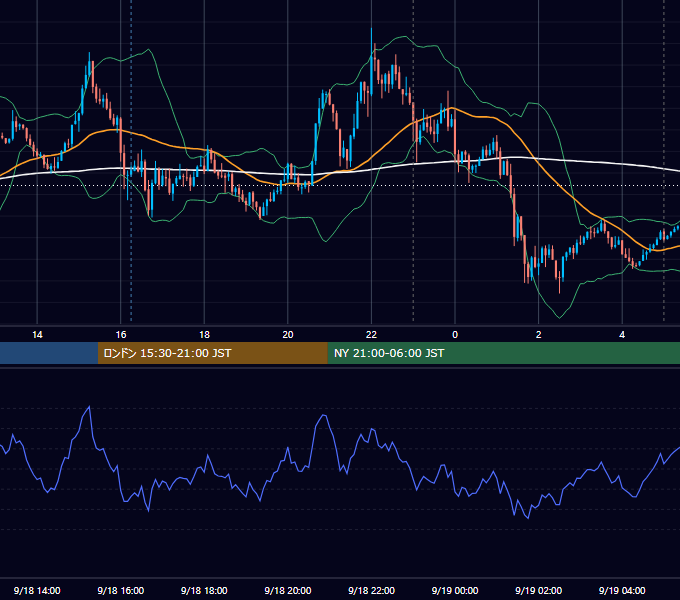The height and width of the screenshot is (600, 680).
Task: Click the 9/19 02:00 time label
Action: pyautogui.click(x=538, y=590)
